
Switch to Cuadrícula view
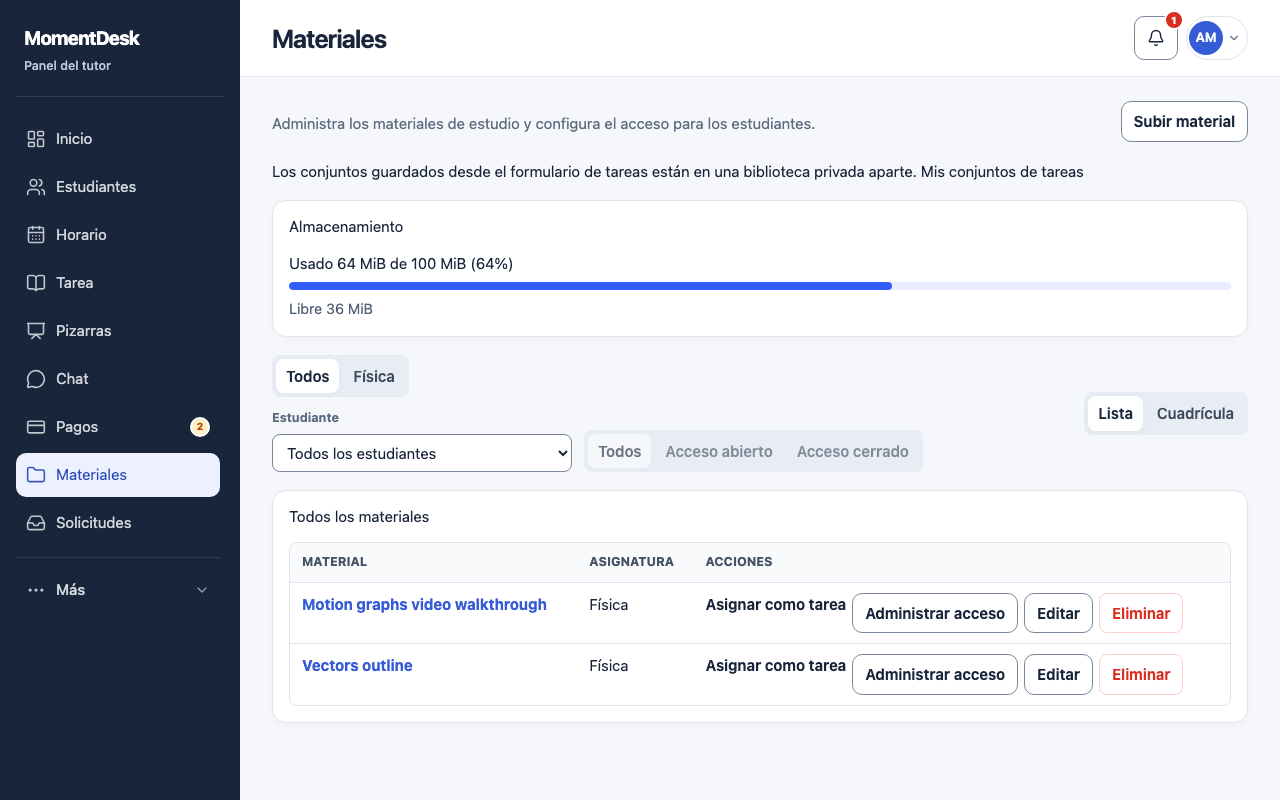click(x=1195, y=414)
